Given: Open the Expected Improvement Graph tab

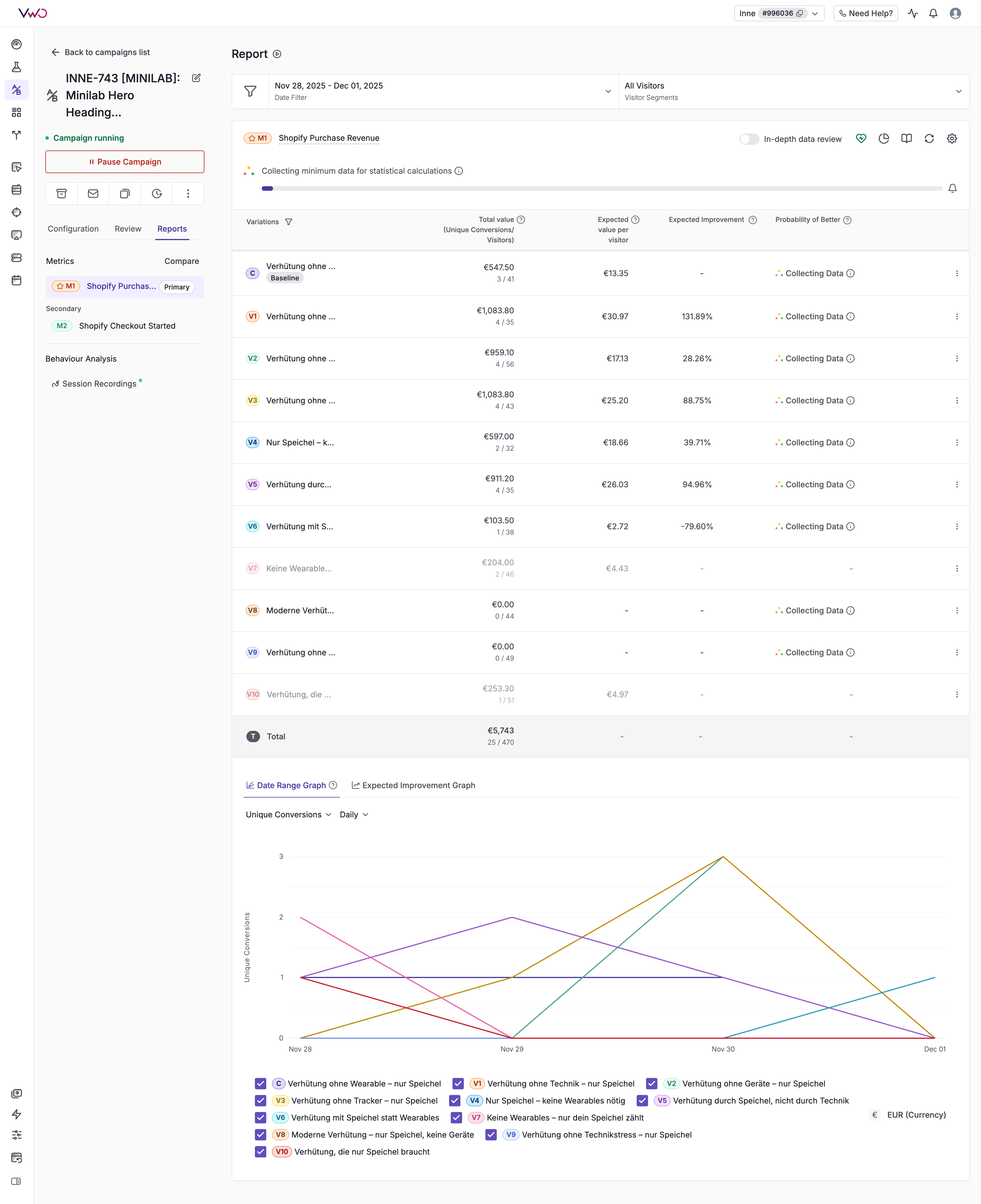Looking at the screenshot, I should pos(413,785).
